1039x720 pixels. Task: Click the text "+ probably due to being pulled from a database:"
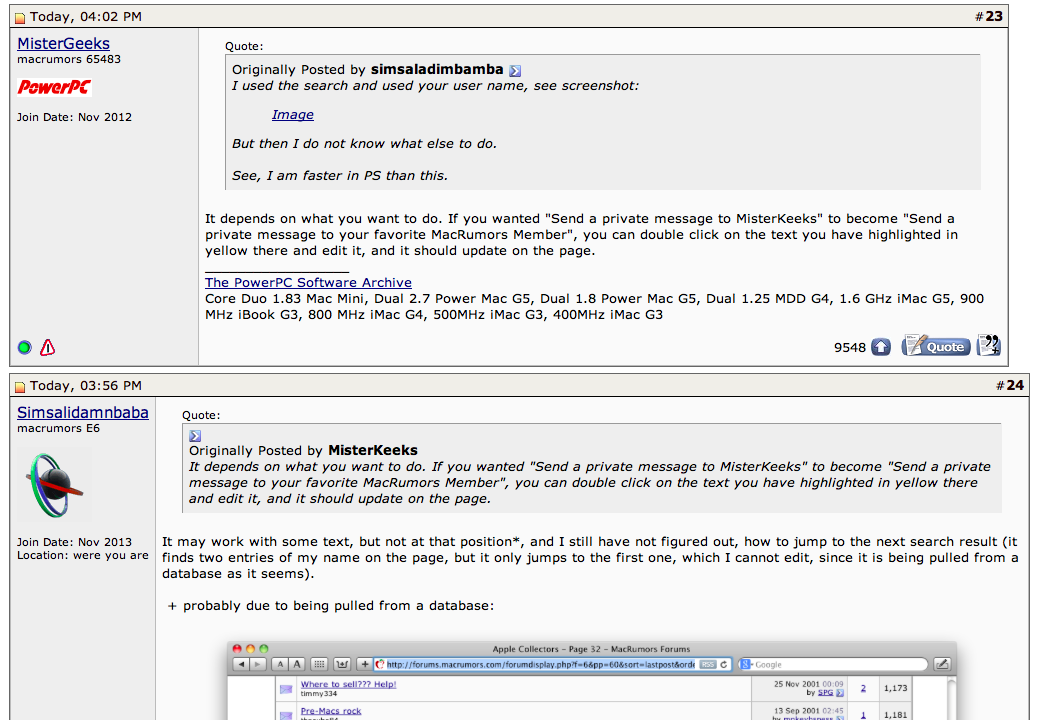331,605
